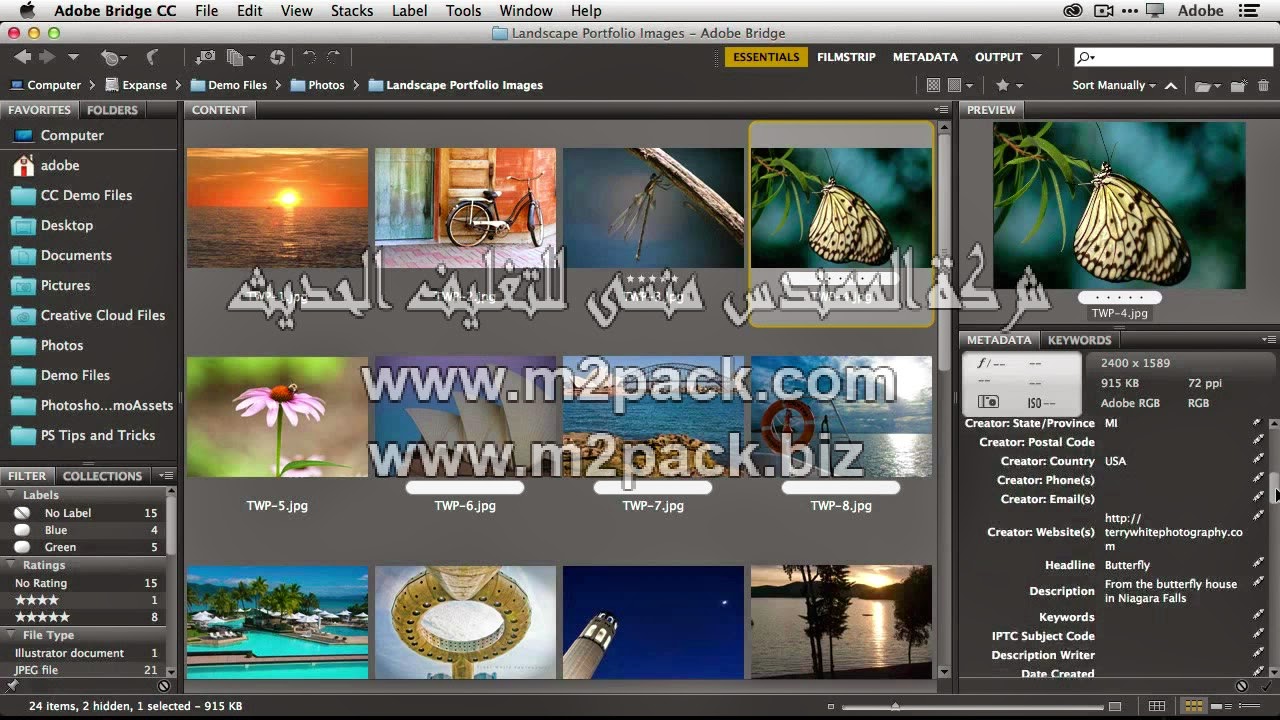Filter by five-star rating
Viewport: 1280px width, 720px height.
[x=85, y=617]
